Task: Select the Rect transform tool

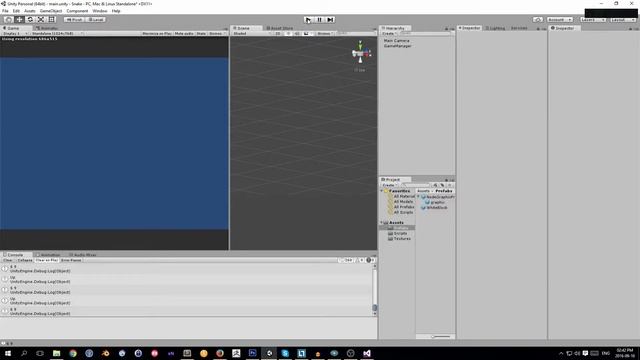Action: point(51,20)
